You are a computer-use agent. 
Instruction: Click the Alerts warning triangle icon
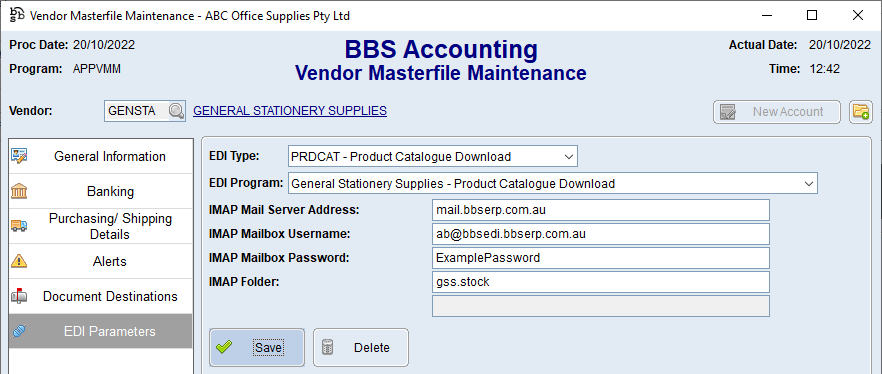pyautogui.click(x=19, y=261)
